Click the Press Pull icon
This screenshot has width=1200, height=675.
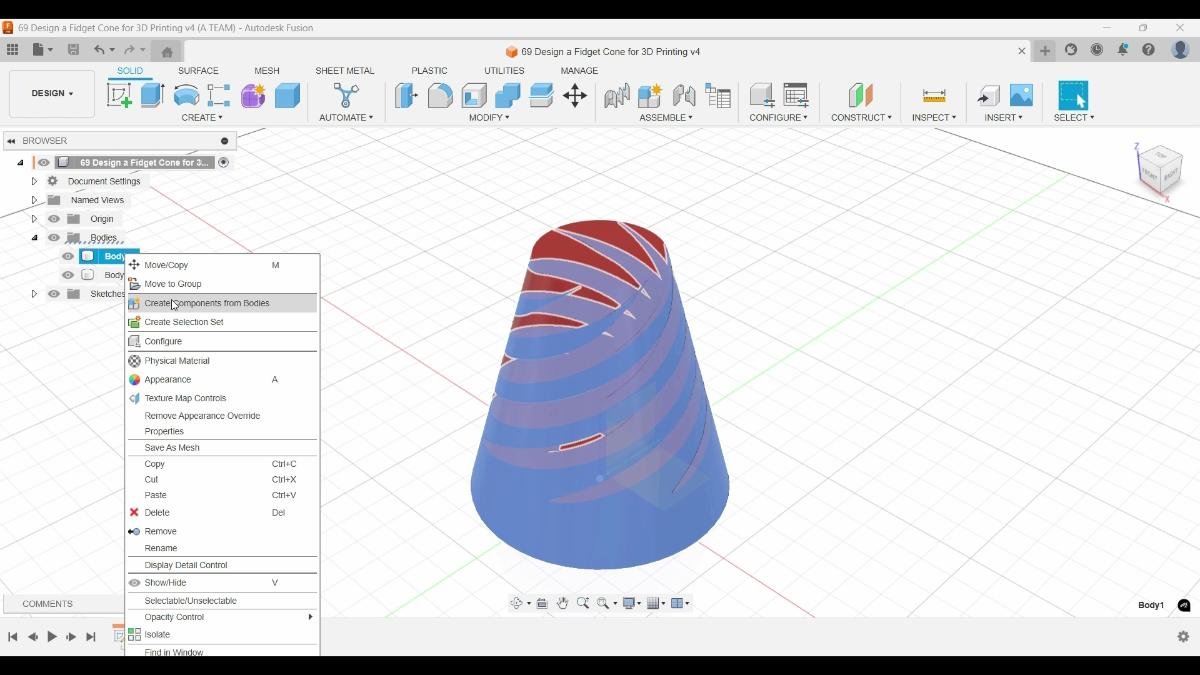tap(406, 95)
